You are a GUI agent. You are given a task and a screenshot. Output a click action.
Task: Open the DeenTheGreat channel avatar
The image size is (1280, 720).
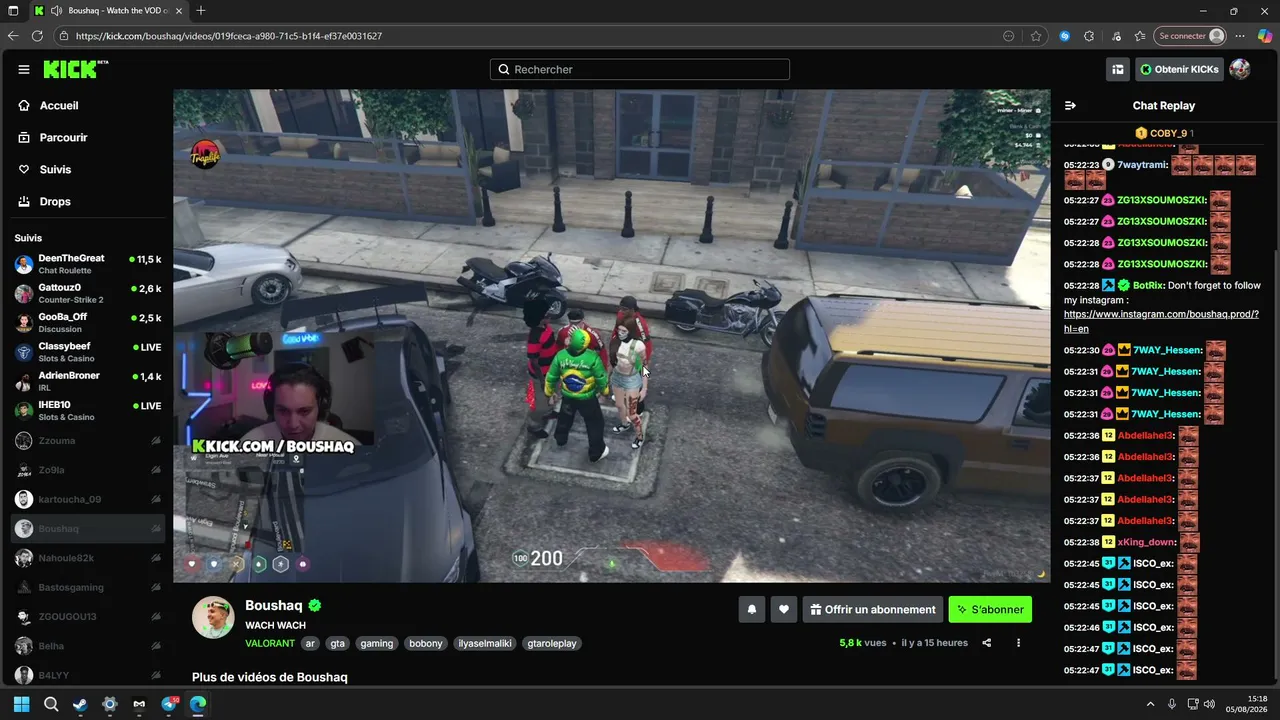tap(24, 265)
